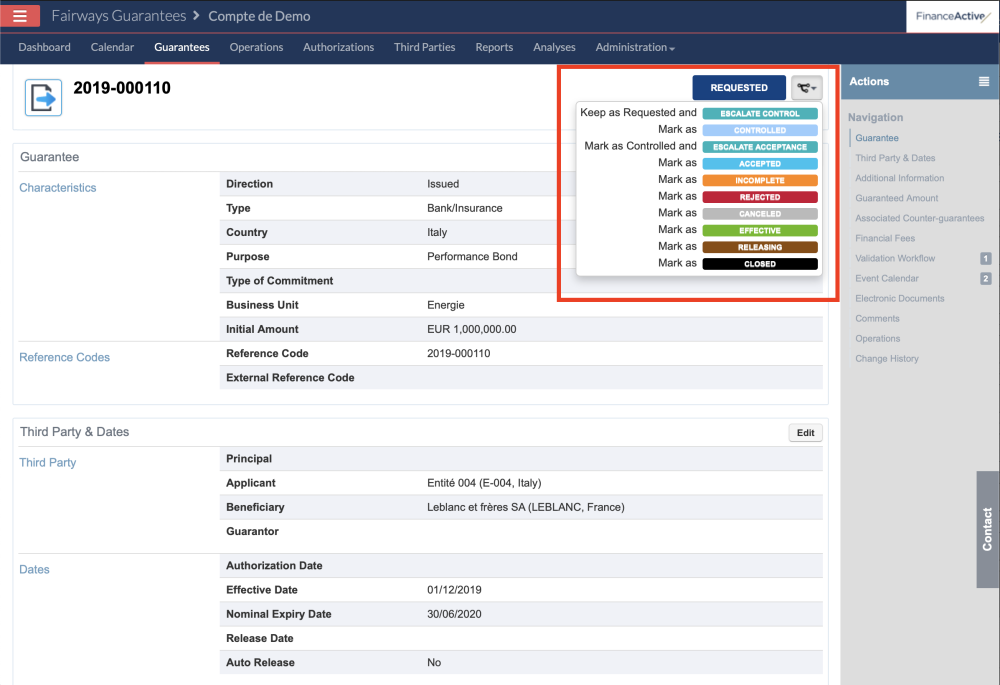Image resolution: width=1000 pixels, height=685 pixels.
Task: Select the guarantee title 2019-000110
Action: [122, 88]
